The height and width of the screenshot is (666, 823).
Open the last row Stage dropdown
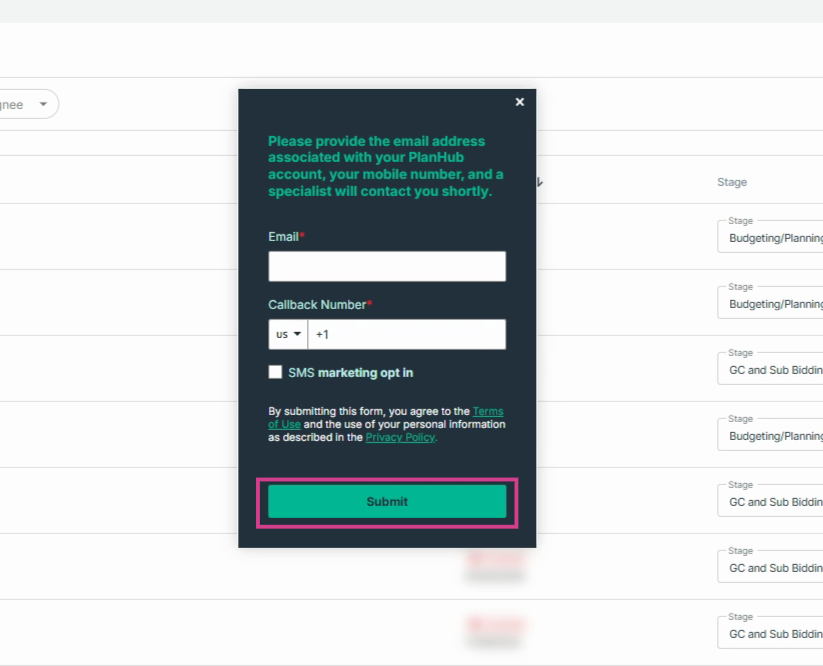coord(770,634)
